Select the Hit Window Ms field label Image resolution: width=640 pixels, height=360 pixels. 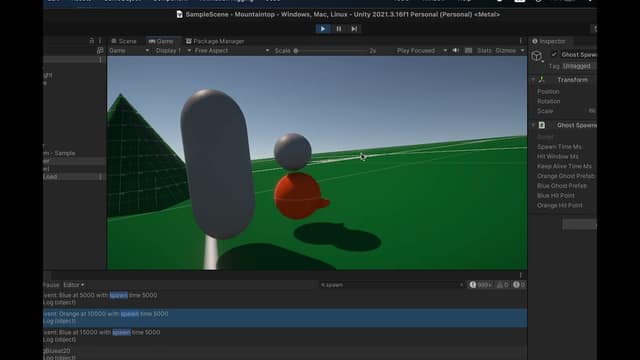pos(558,157)
